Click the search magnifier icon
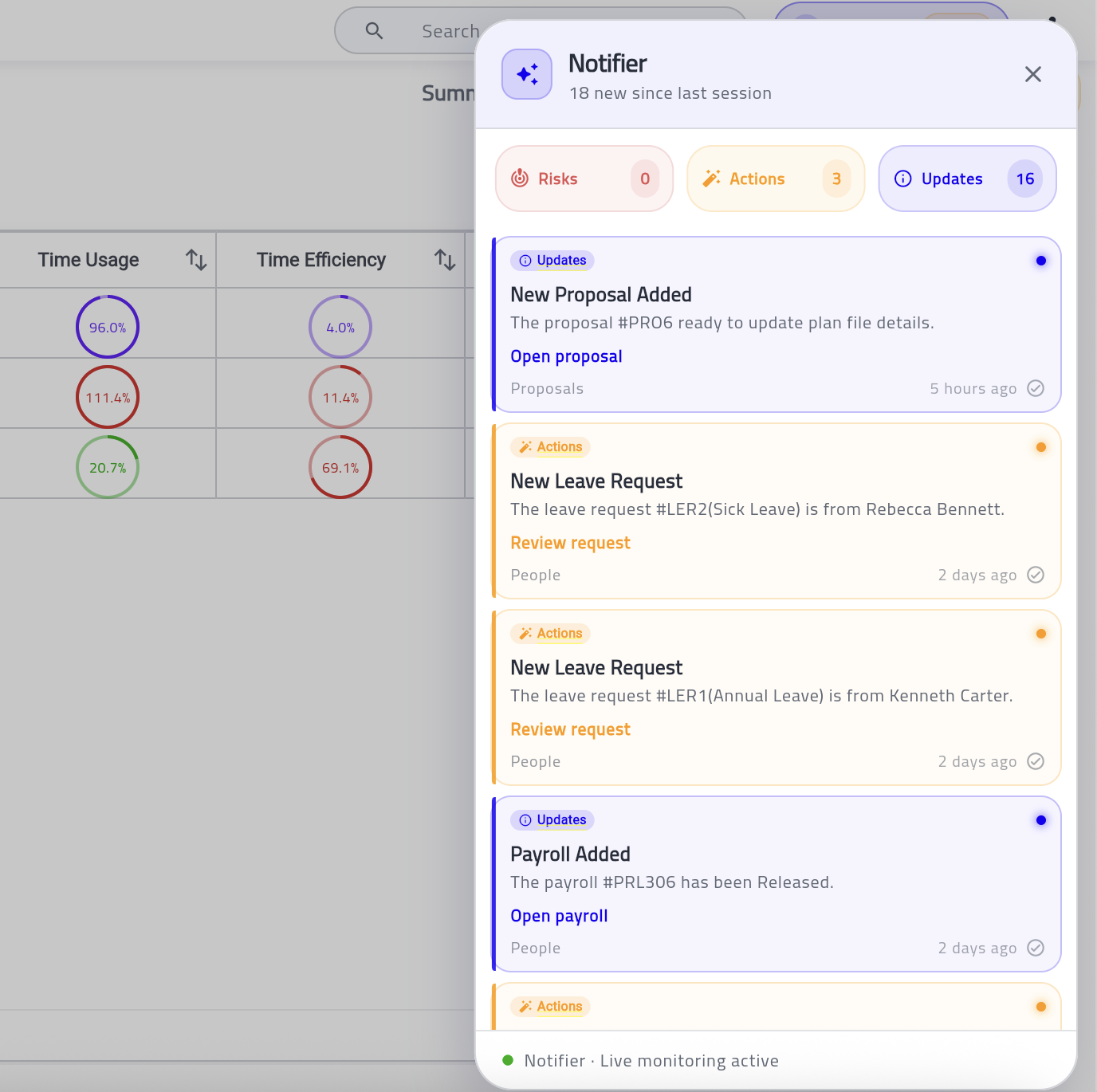Screen dimensions: 1097x1092 point(374,31)
